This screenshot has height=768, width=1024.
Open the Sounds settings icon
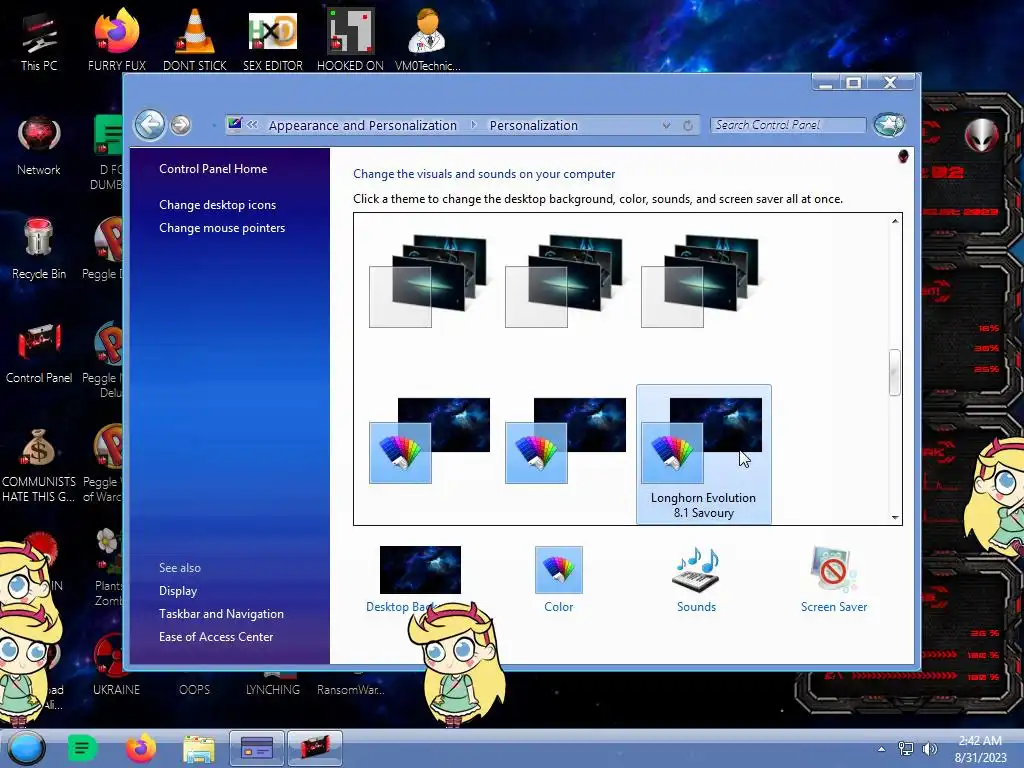(696, 569)
